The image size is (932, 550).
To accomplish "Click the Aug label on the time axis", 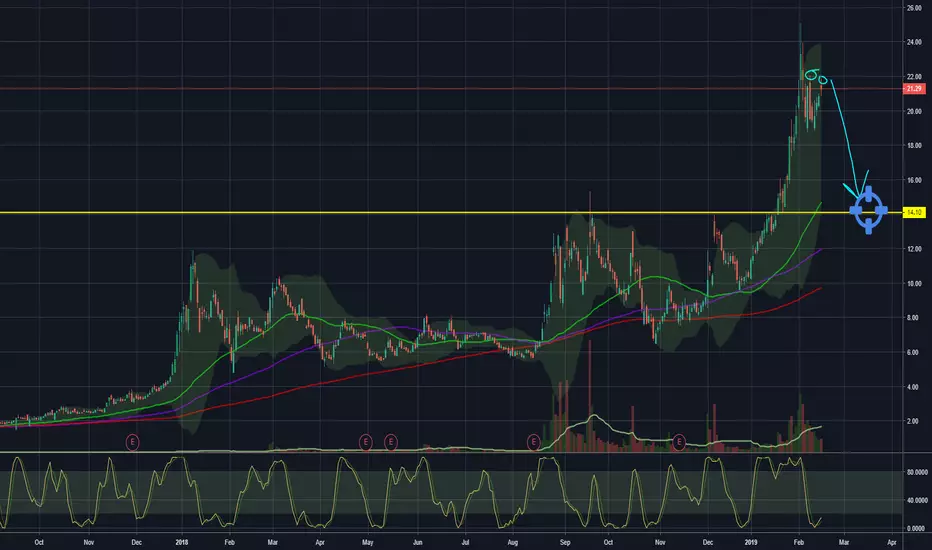I will tap(513, 542).
